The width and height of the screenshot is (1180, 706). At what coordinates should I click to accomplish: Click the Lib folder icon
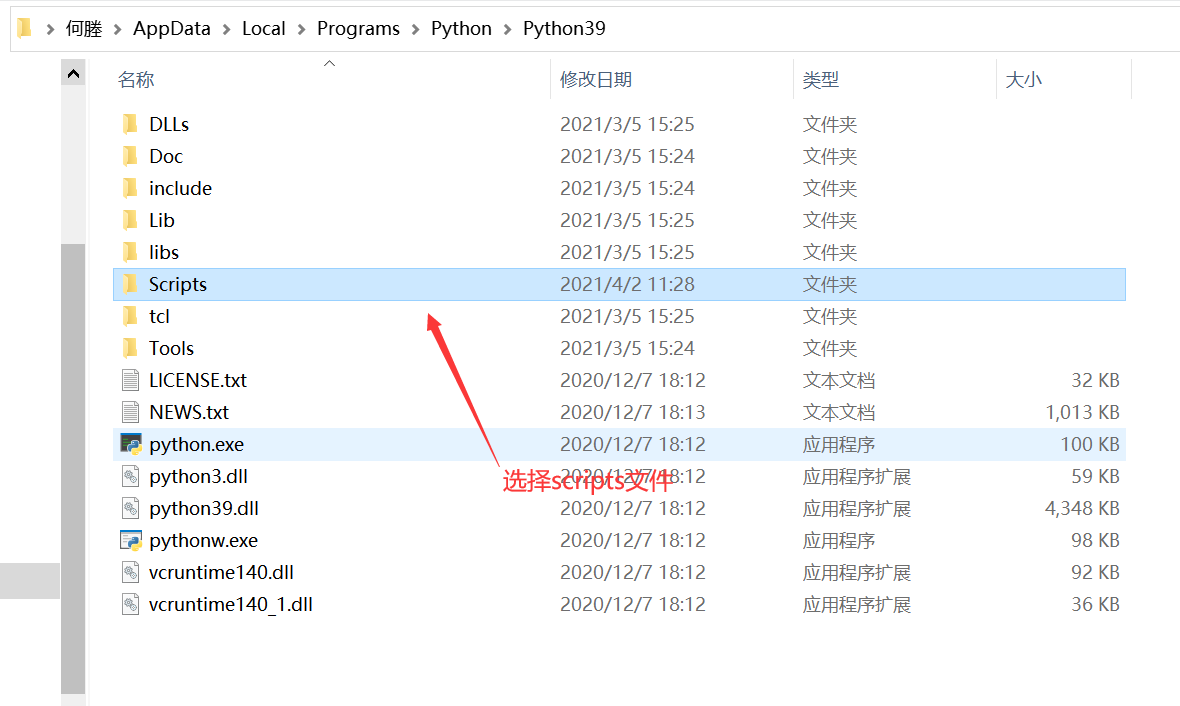[130, 220]
